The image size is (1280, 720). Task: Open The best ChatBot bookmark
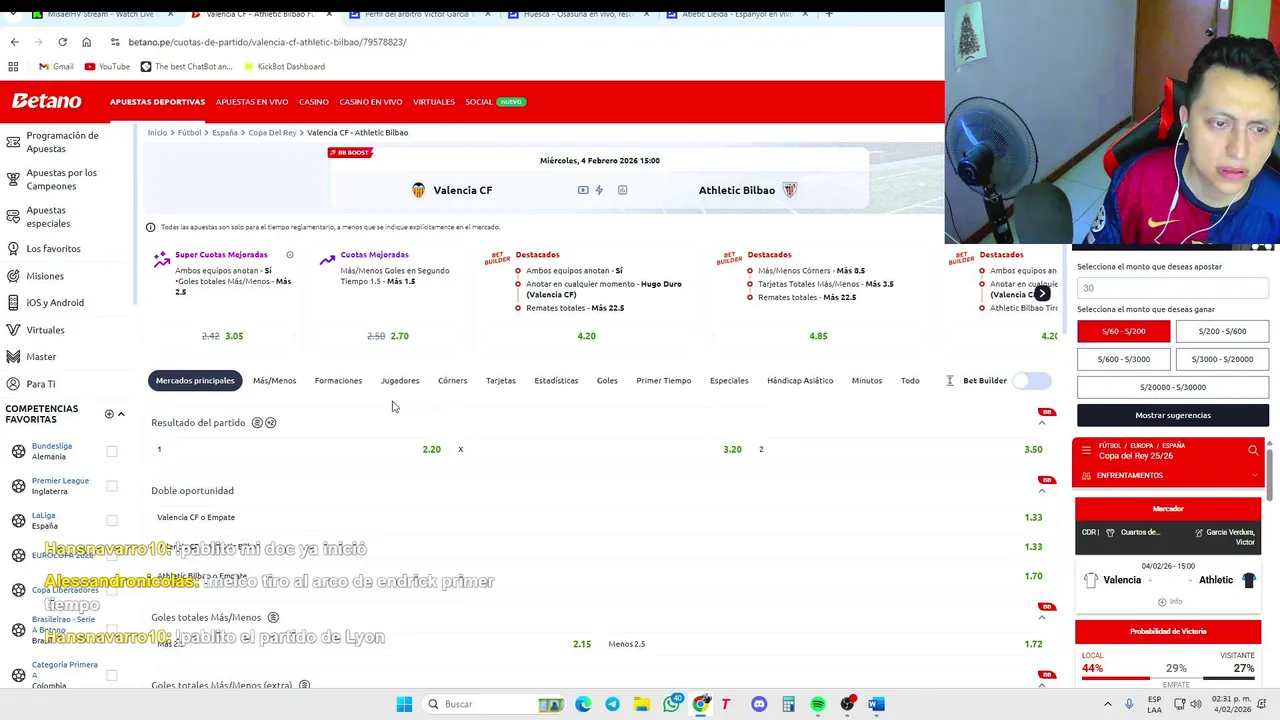coord(186,66)
